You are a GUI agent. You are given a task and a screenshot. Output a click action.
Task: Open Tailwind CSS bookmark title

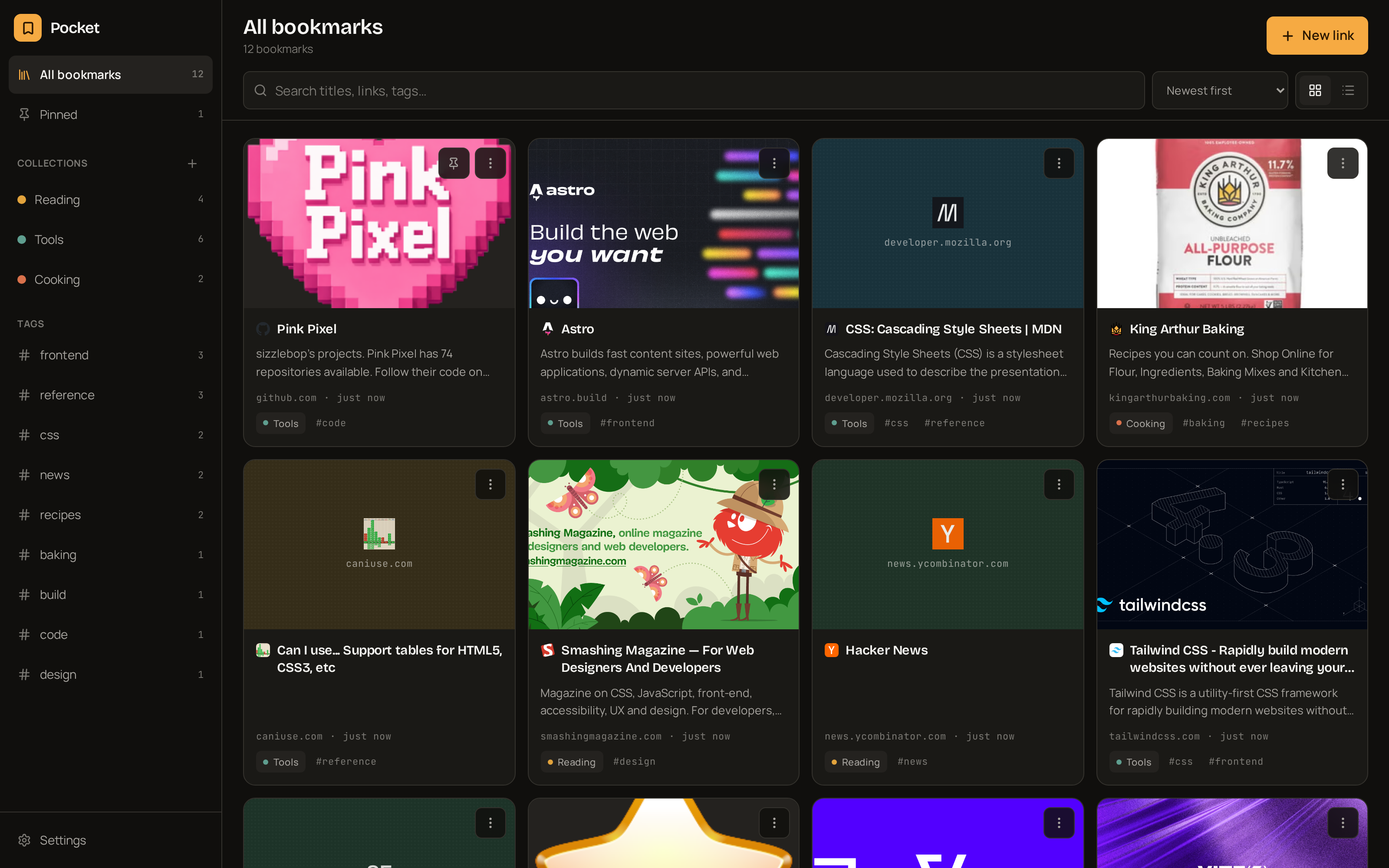click(1241, 658)
